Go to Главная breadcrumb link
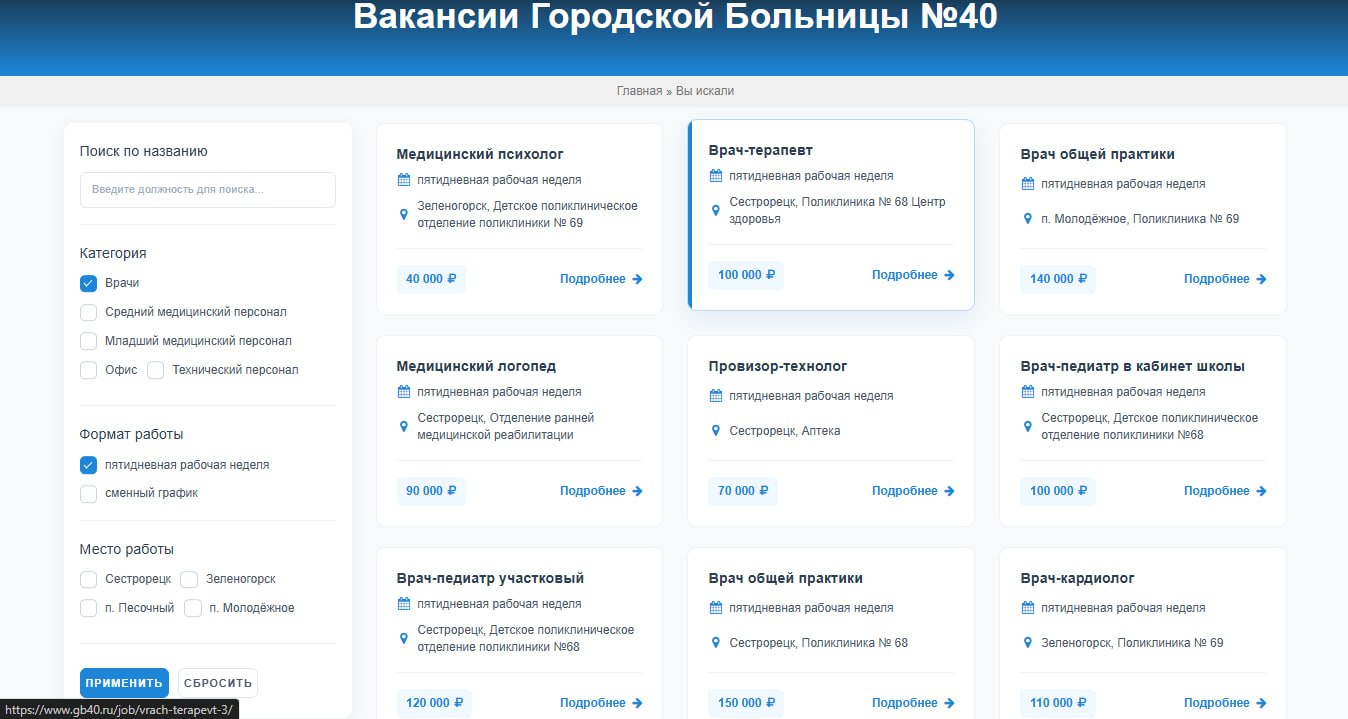1348x719 pixels. click(639, 91)
